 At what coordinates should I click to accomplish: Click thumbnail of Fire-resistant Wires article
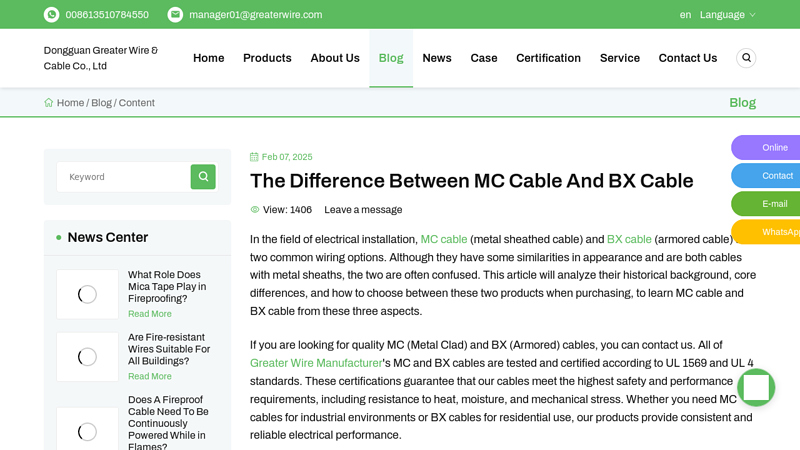tap(87, 357)
